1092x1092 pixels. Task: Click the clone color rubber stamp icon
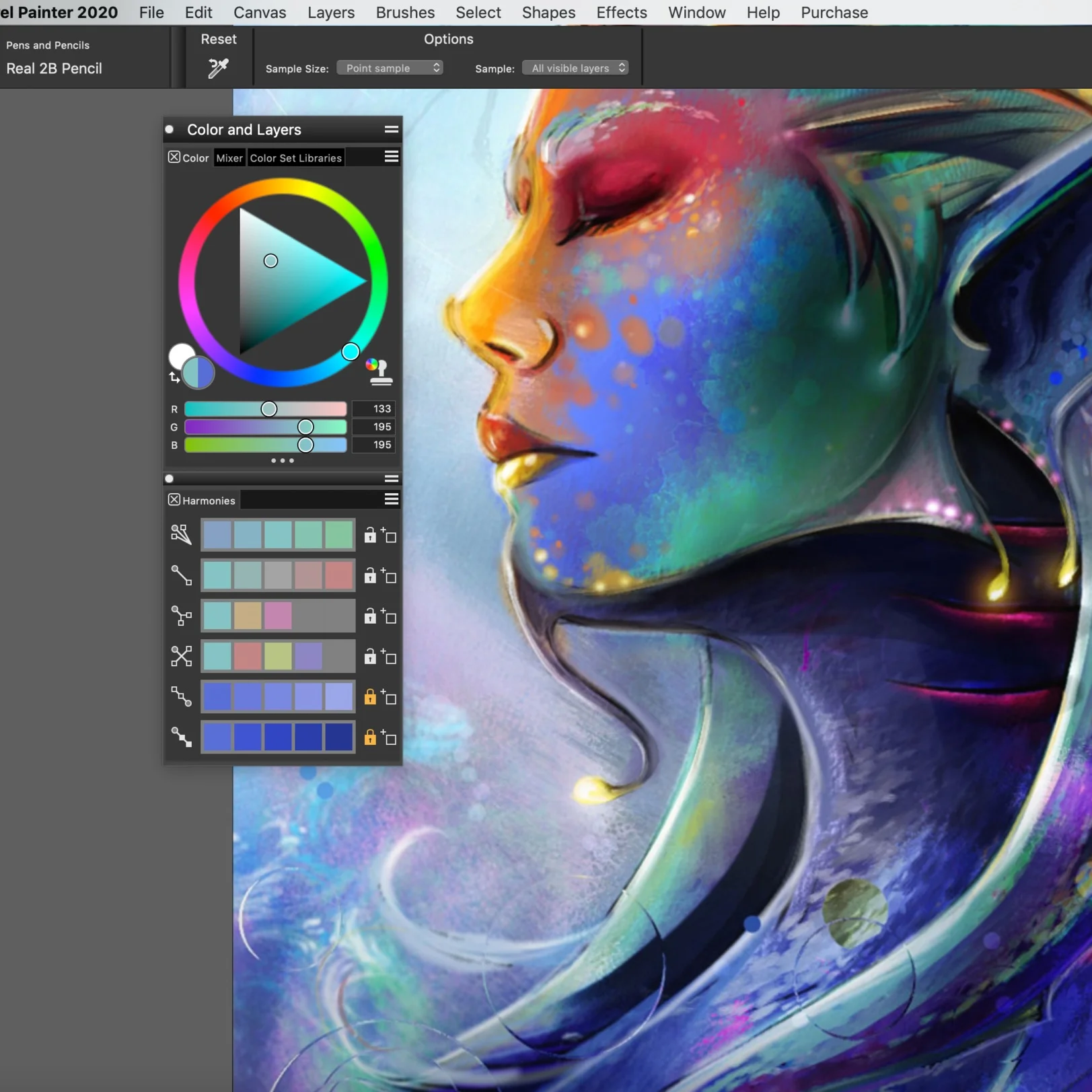point(380,372)
